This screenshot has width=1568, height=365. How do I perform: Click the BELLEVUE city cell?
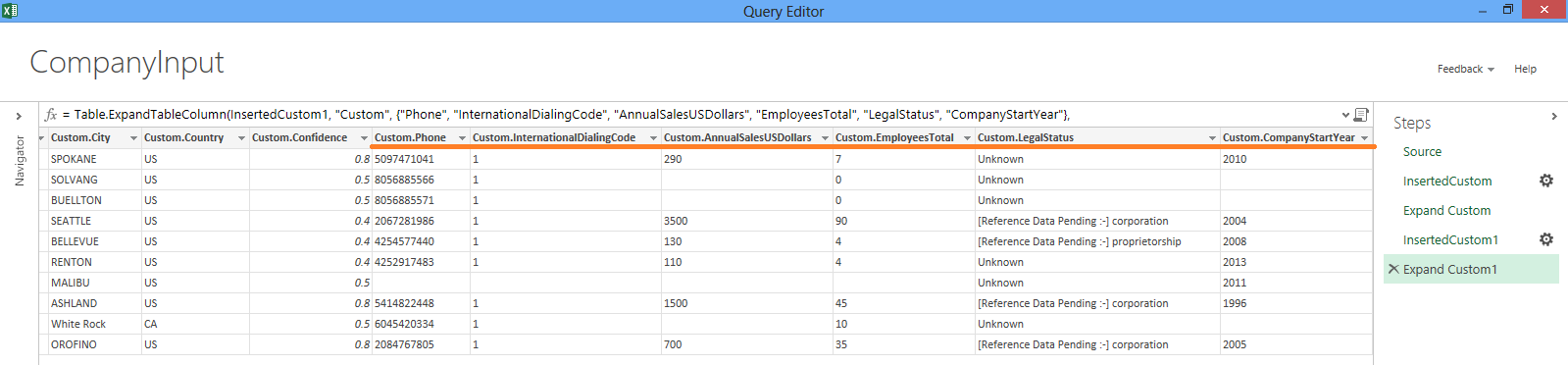coord(94,241)
